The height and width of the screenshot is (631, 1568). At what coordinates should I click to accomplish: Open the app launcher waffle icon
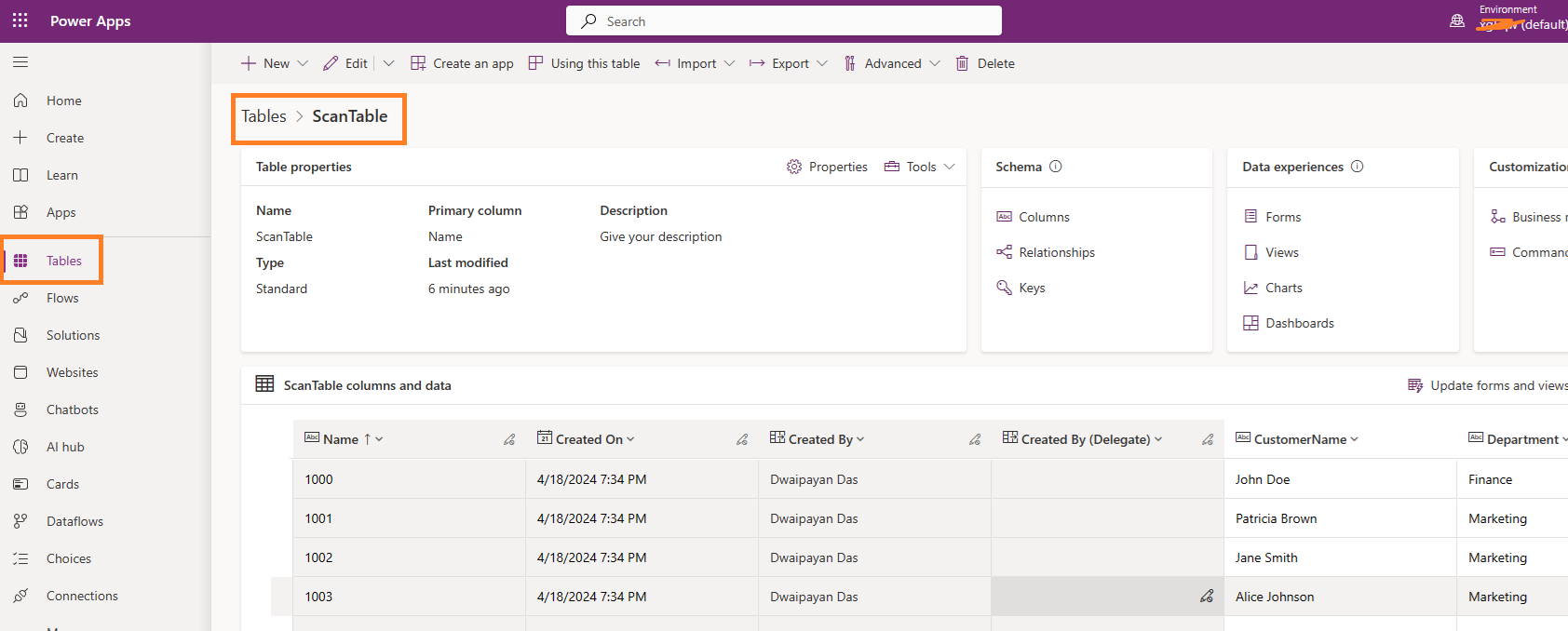tap(20, 20)
